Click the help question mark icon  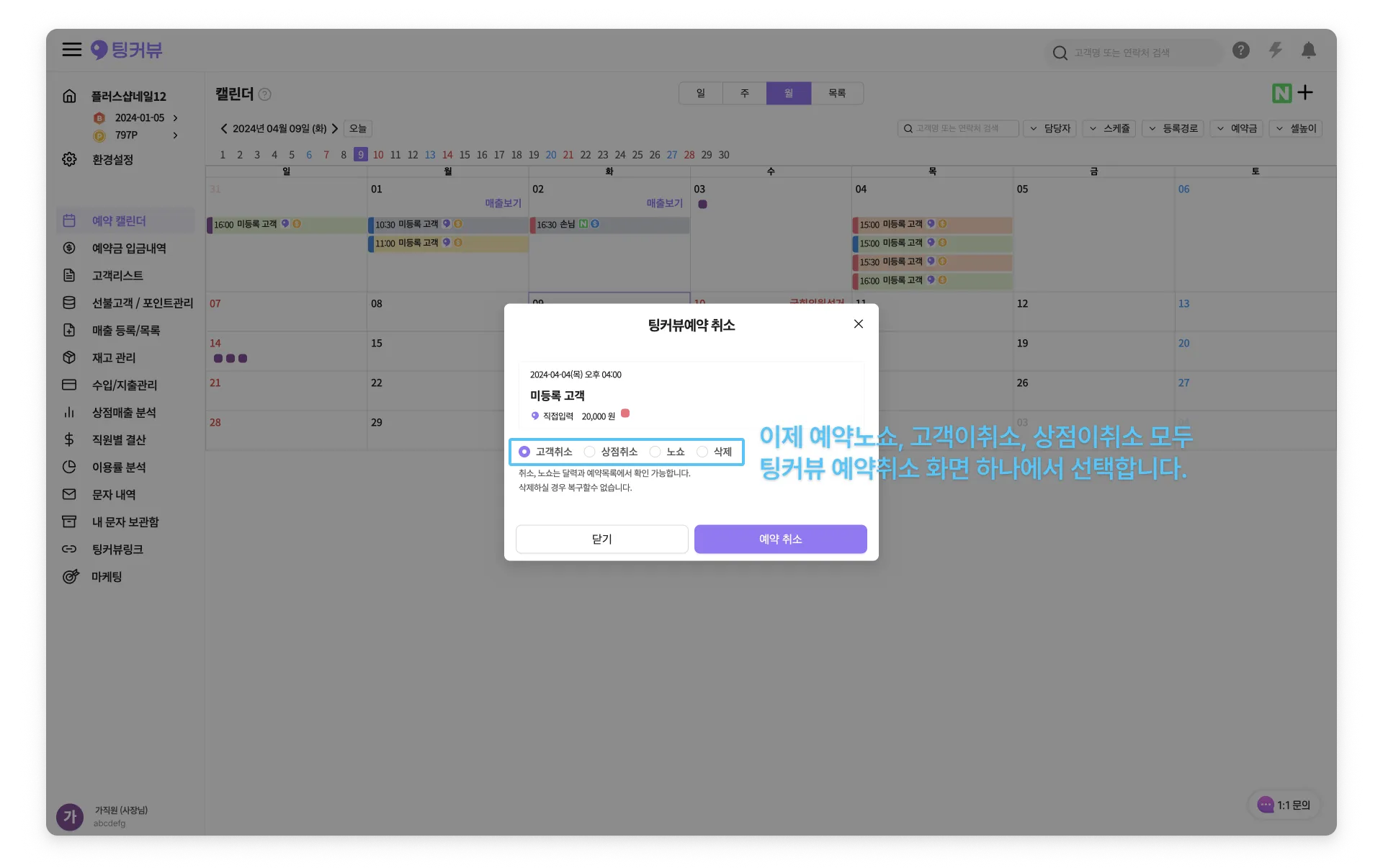[1240, 50]
